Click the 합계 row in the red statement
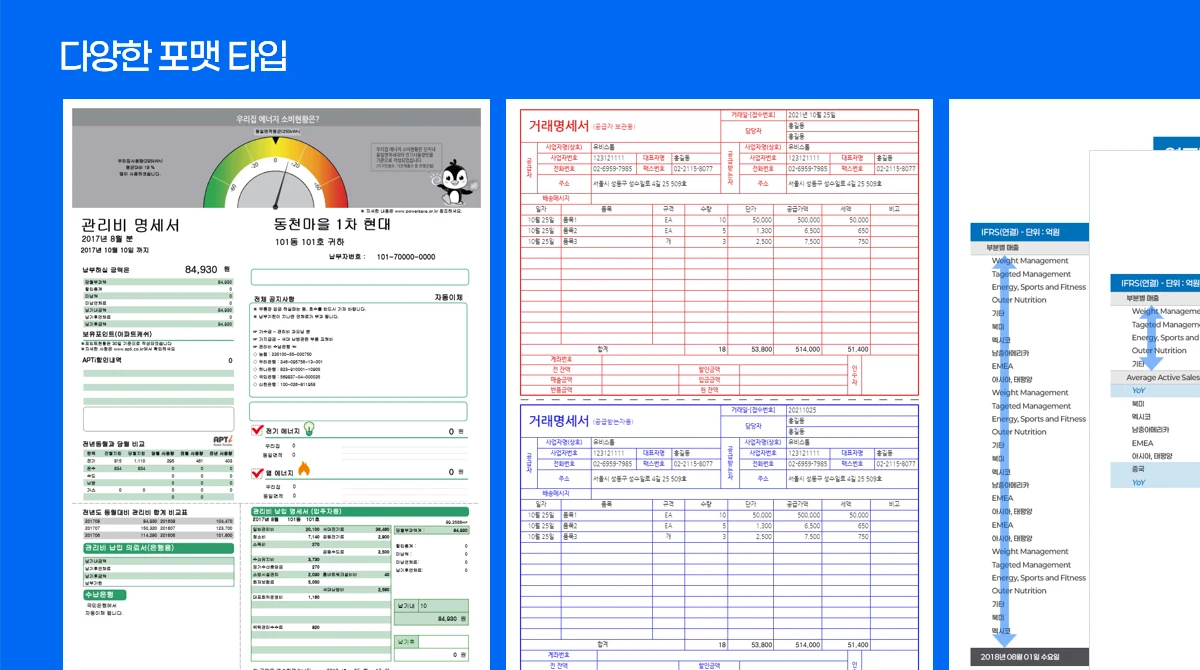This screenshot has height=670, width=1200. [x=718, y=349]
